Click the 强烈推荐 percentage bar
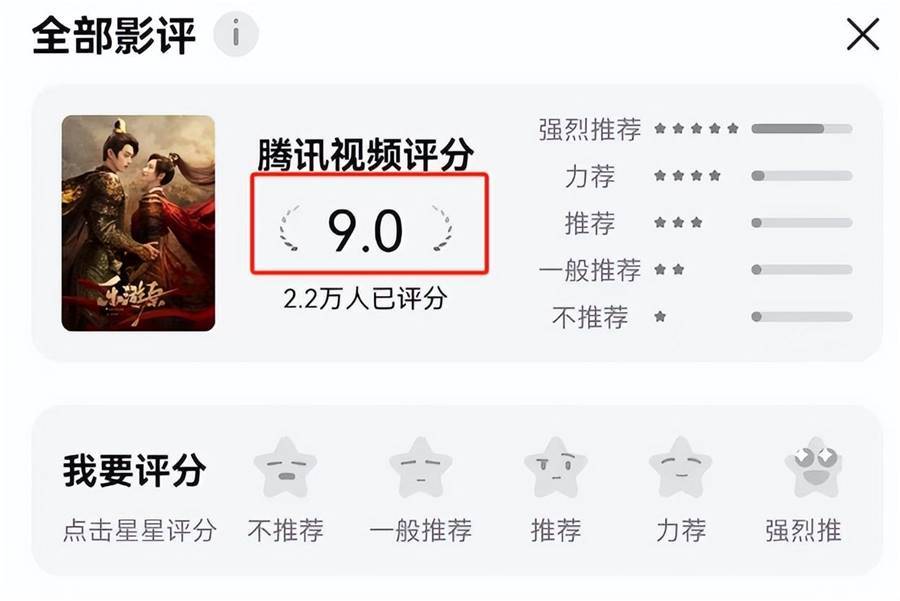 (x=802, y=129)
